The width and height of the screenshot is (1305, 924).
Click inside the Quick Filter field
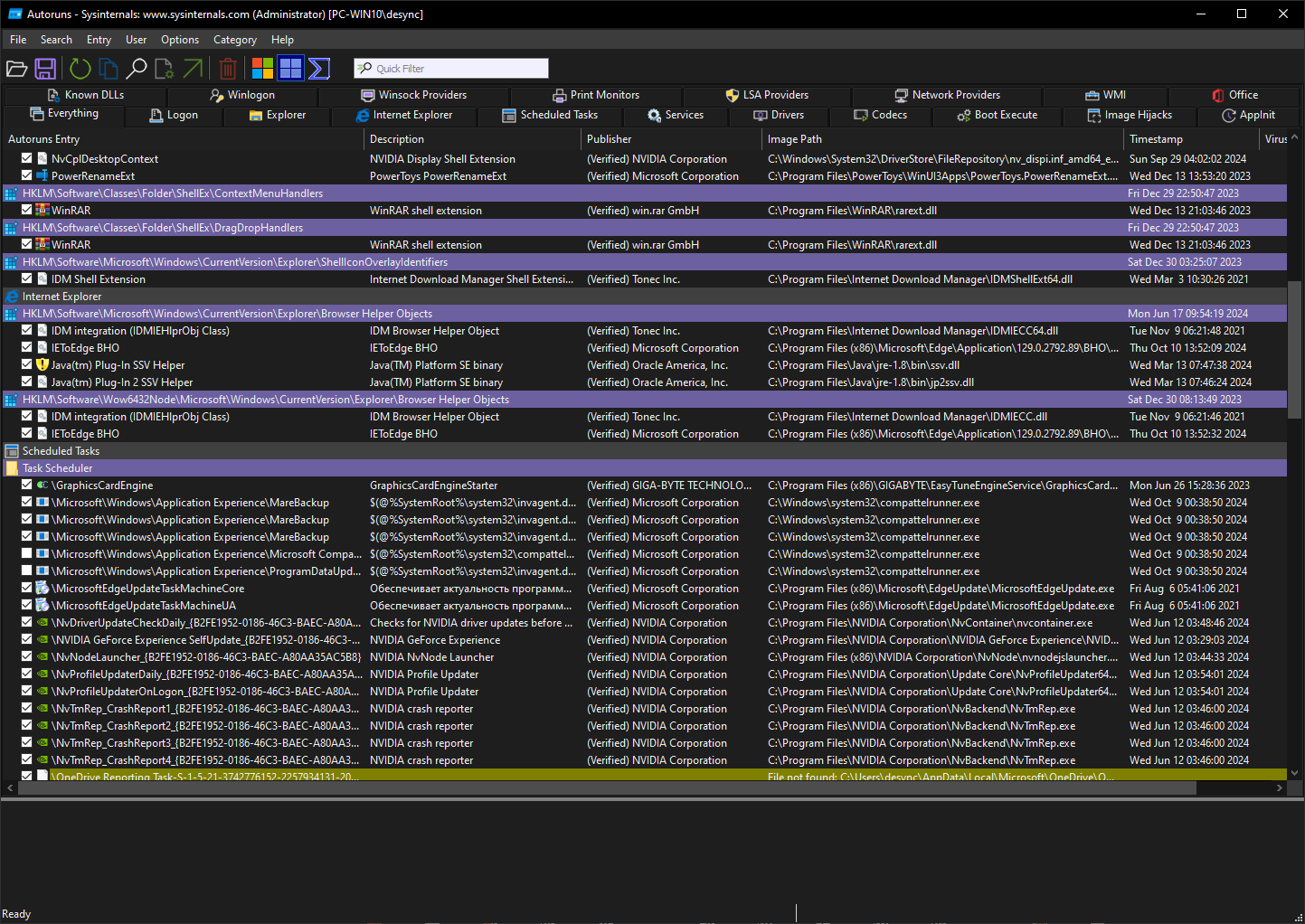459,69
